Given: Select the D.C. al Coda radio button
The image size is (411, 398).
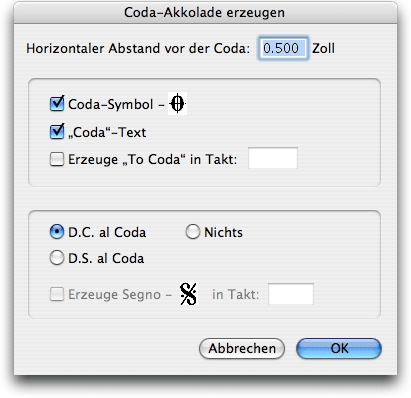Looking at the screenshot, I should pos(57,232).
